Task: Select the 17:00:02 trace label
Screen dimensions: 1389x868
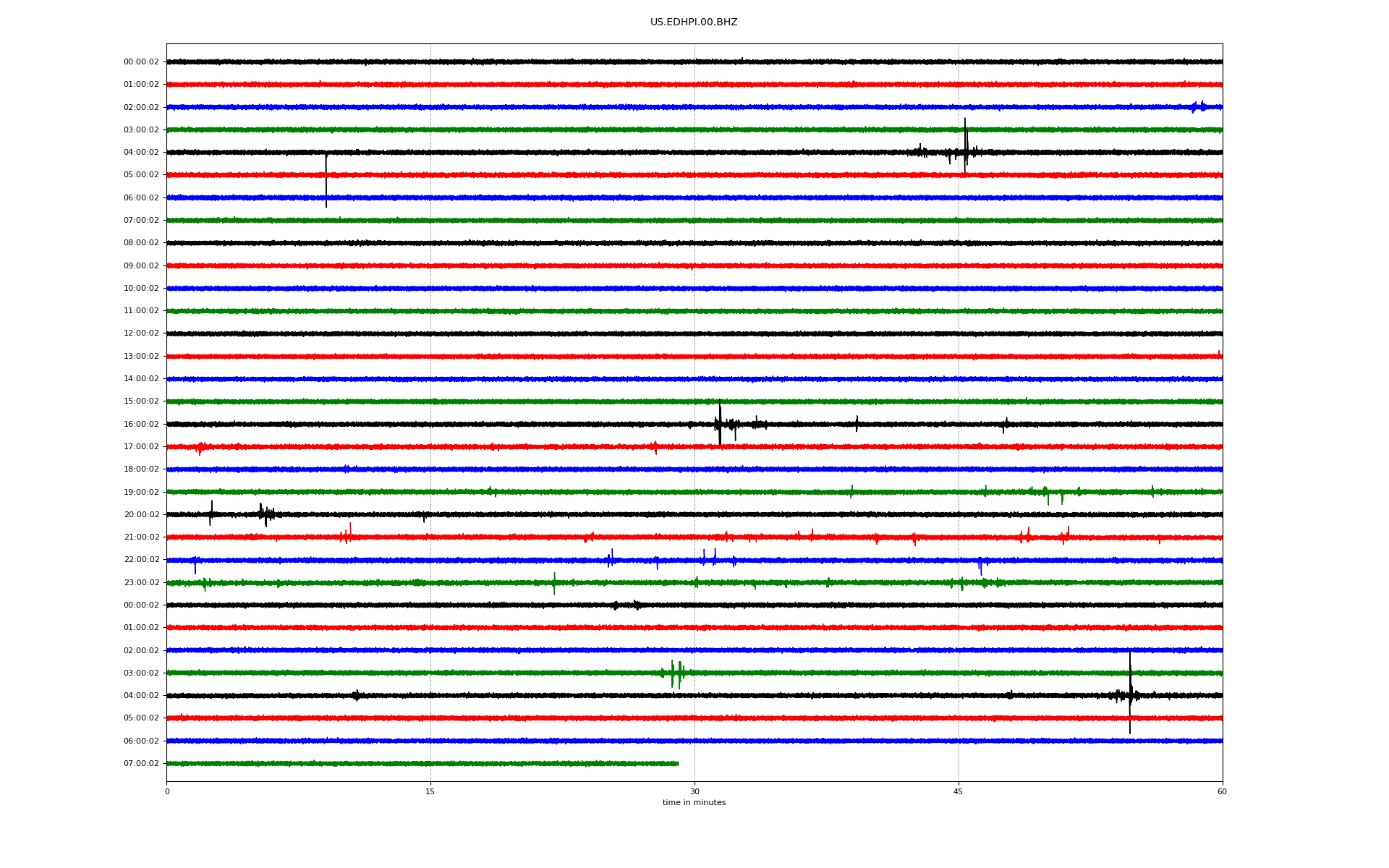Action: tap(141, 446)
